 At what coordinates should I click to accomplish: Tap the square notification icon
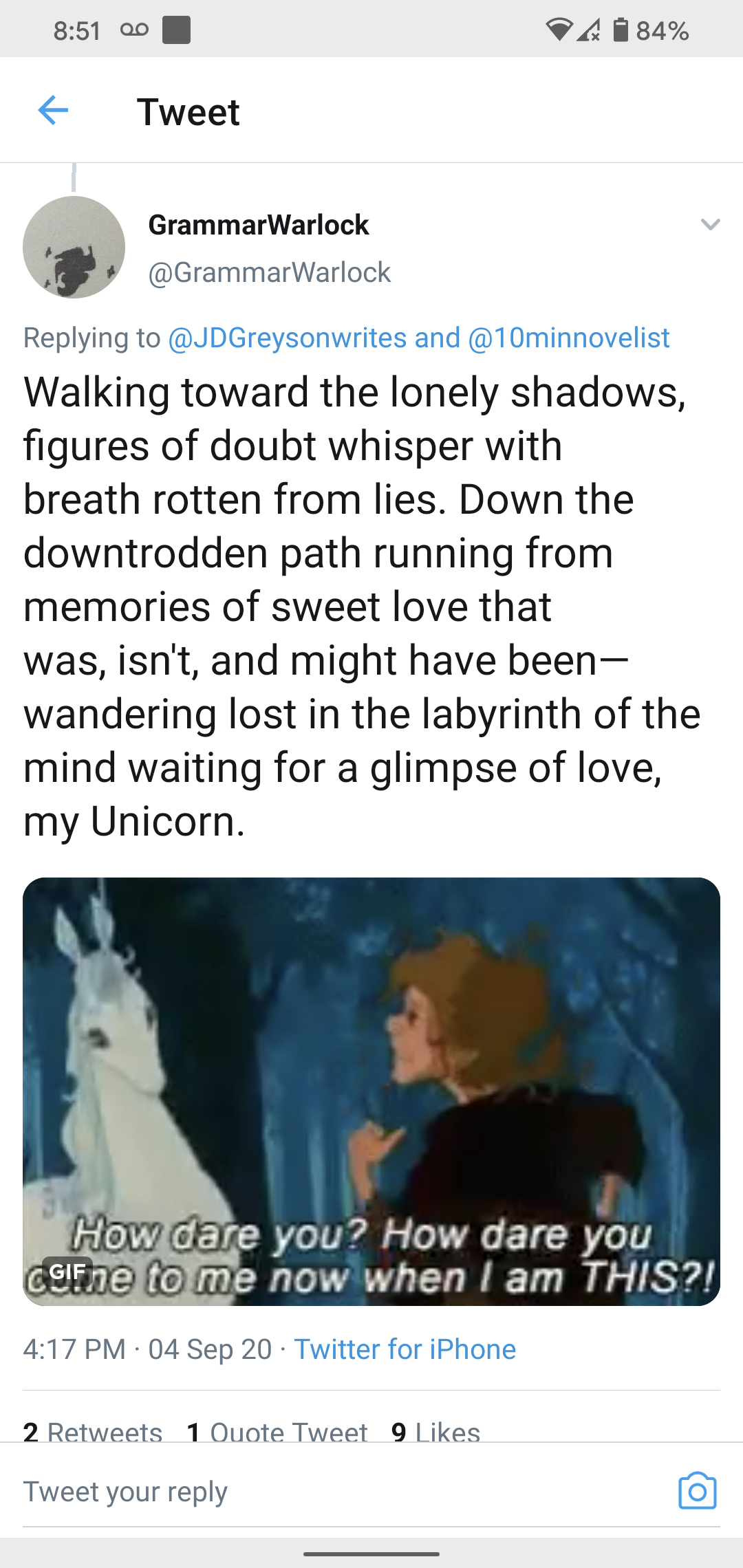176,30
